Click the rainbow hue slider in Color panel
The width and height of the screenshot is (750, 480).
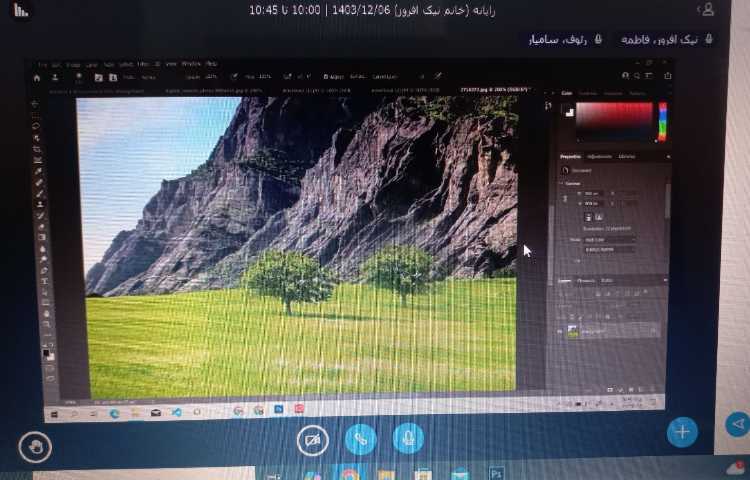pyautogui.click(x=662, y=121)
